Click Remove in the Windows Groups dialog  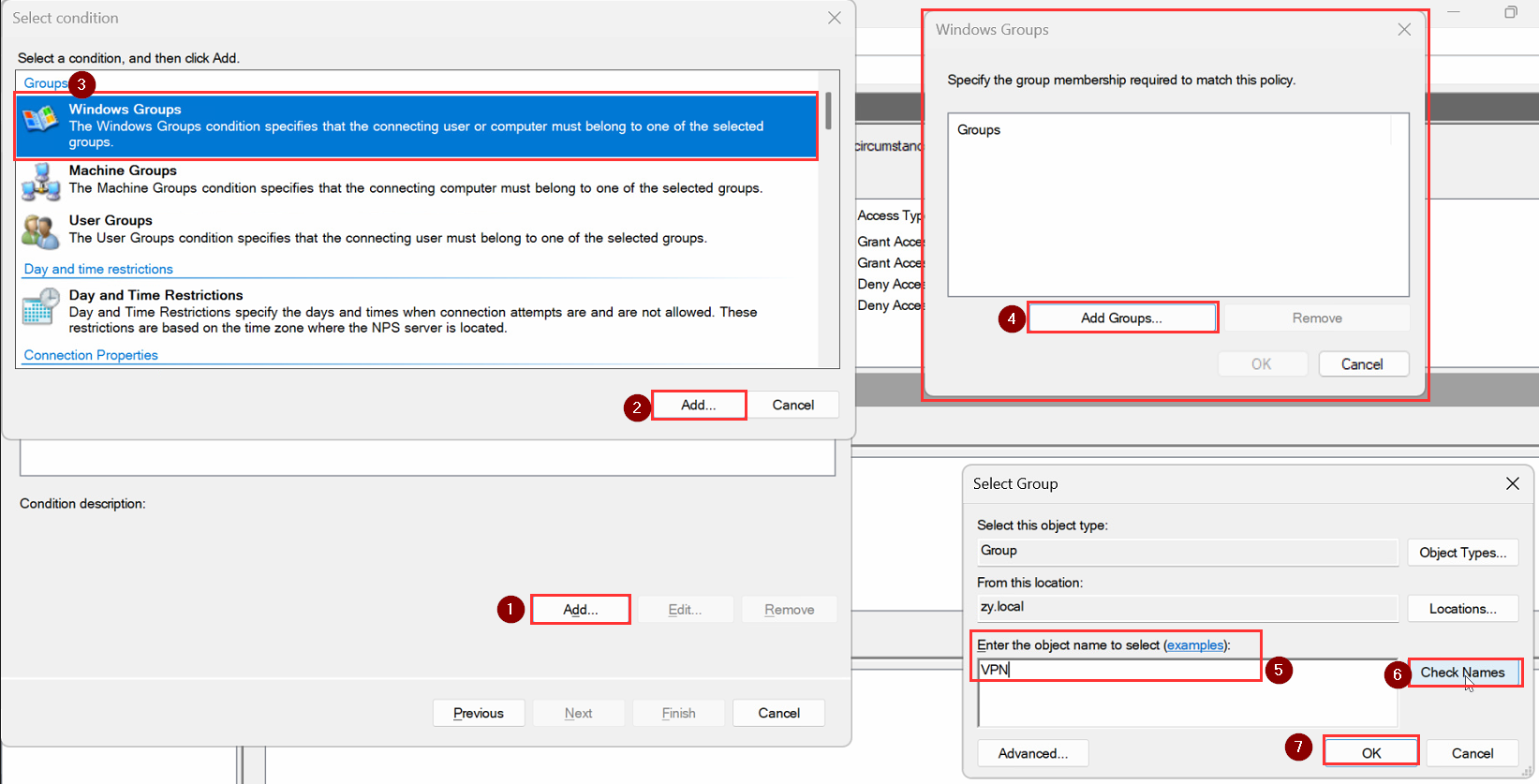click(1317, 318)
